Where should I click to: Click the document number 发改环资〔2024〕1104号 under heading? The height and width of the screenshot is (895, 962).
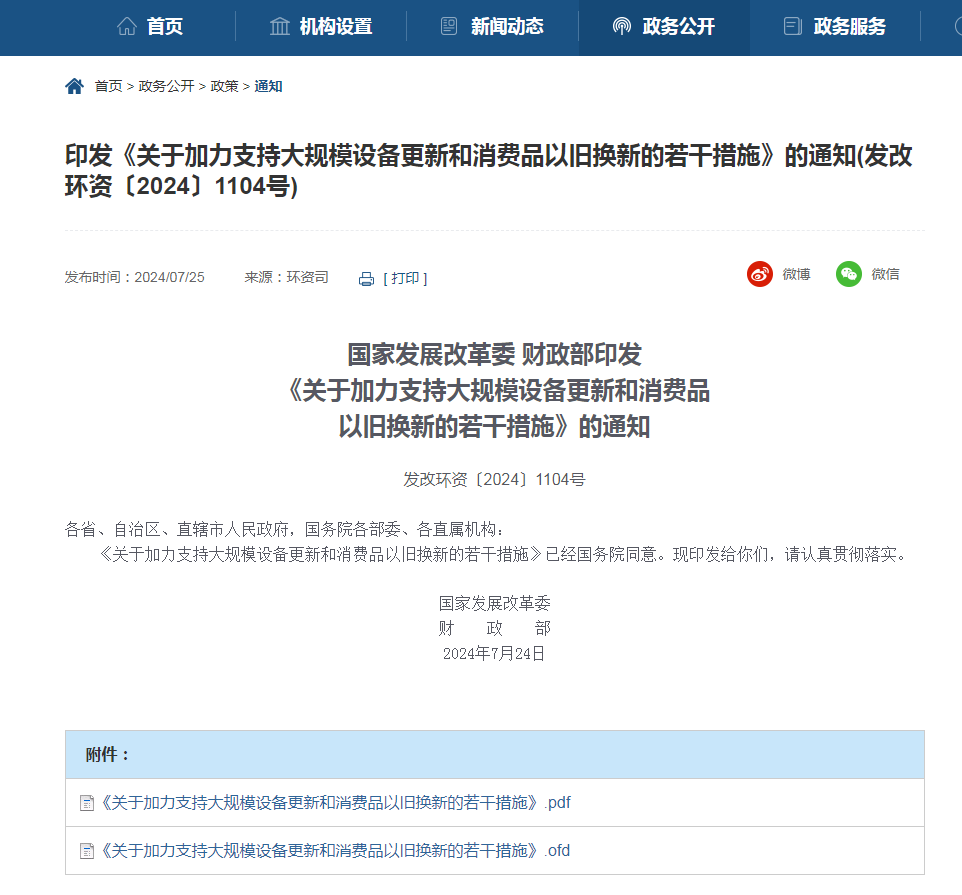click(494, 480)
